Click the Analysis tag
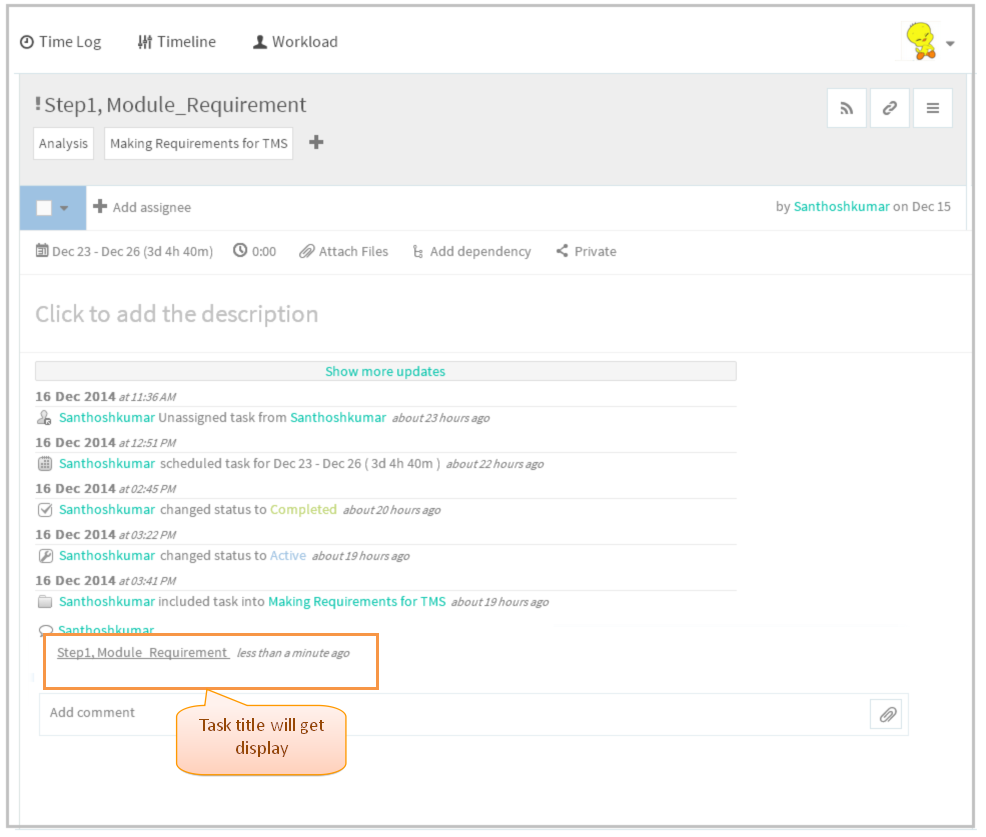 [x=64, y=143]
